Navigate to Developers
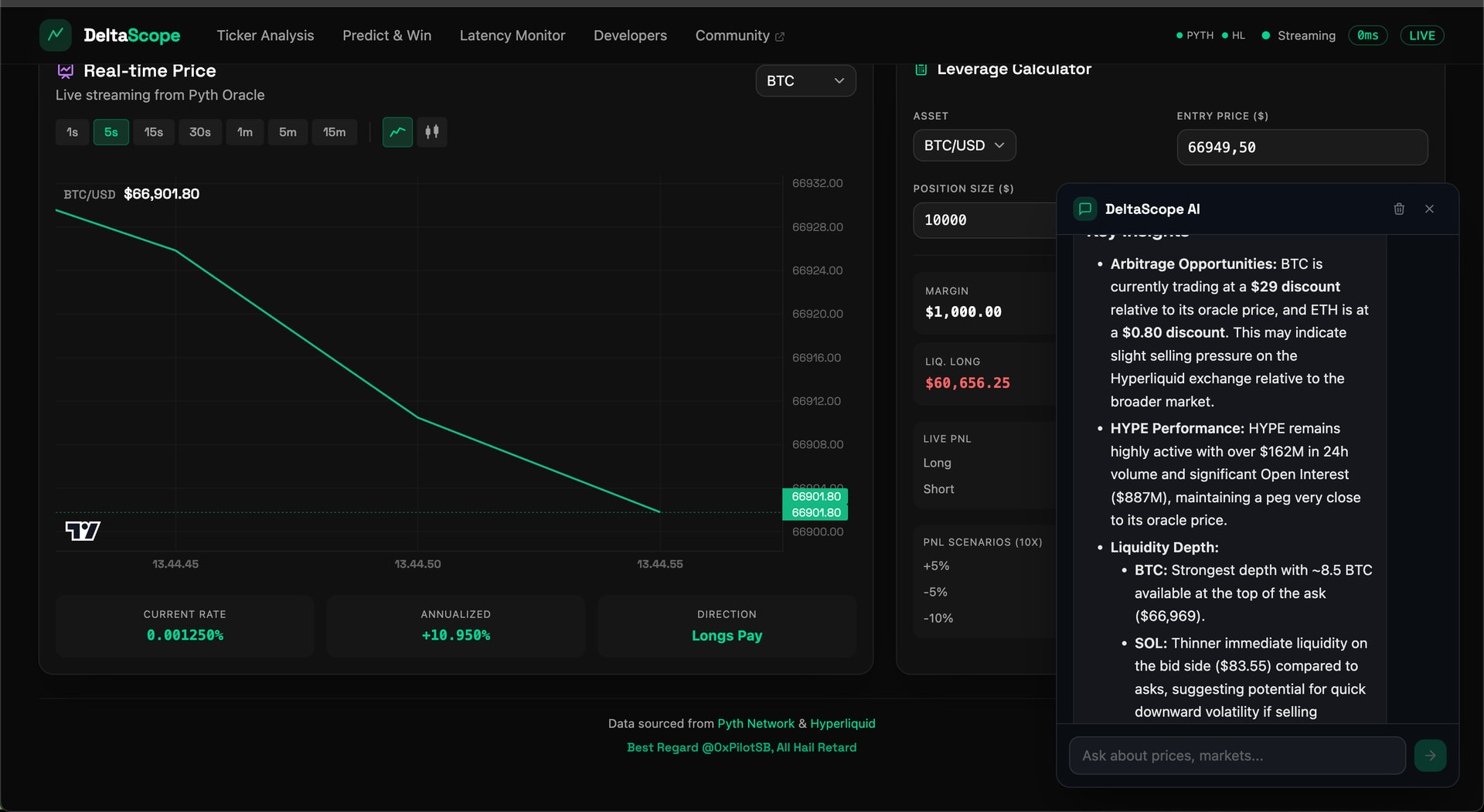 pos(630,36)
